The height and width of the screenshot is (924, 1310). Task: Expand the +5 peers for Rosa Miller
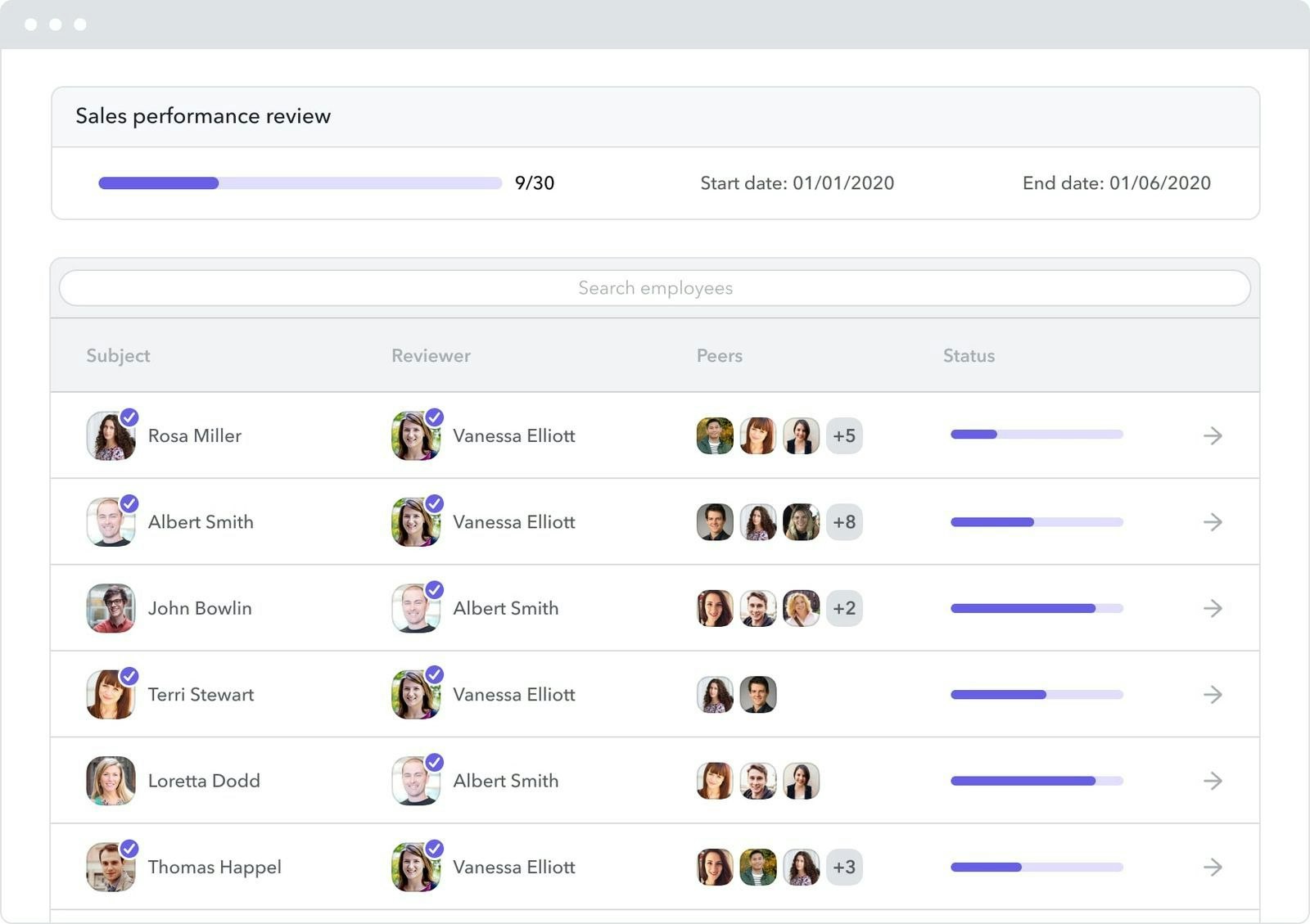coord(844,435)
